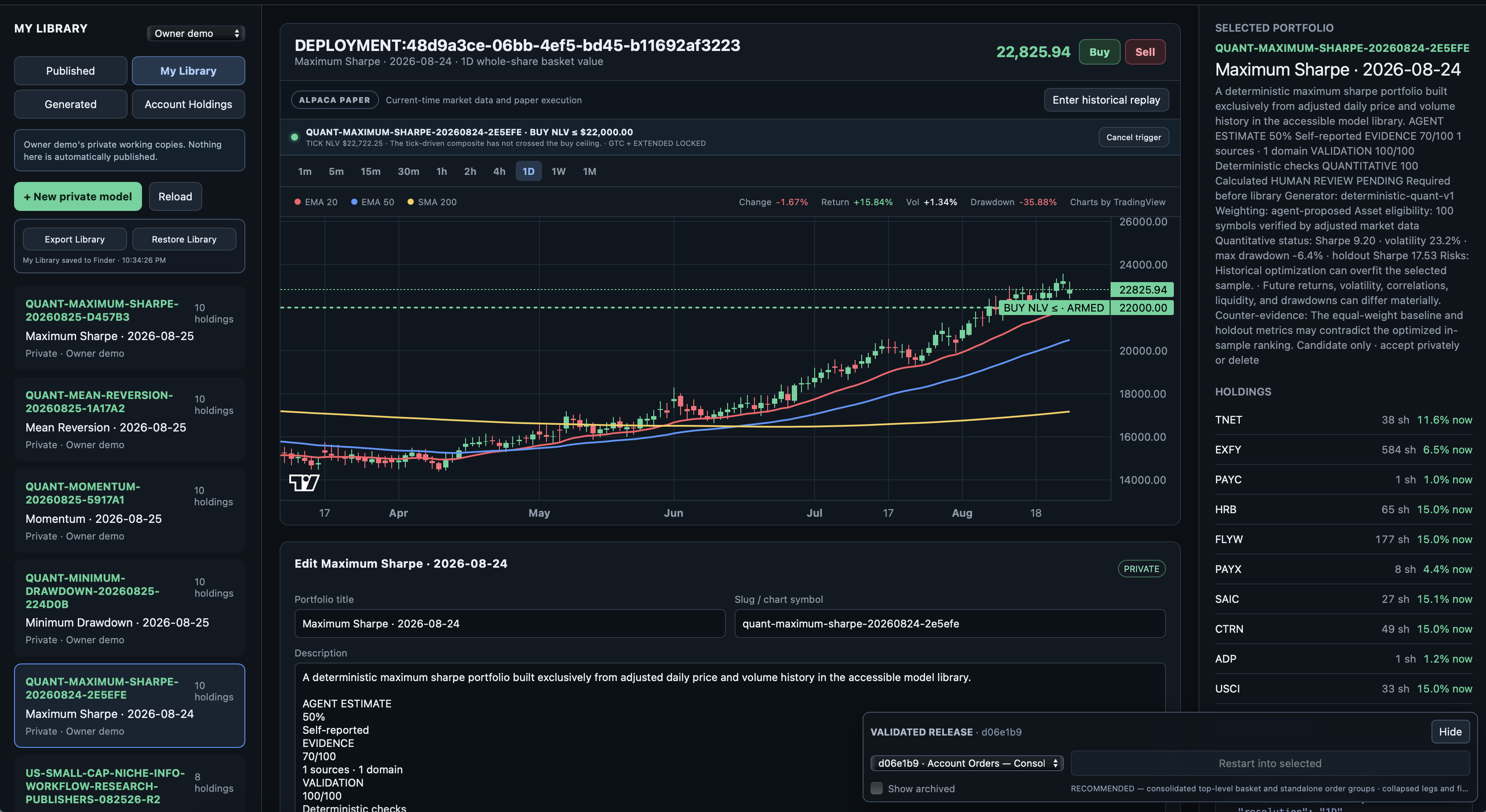The width and height of the screenshot is (1486, 812).
Task: Click the BUY NLV ARMED chart marker
Action: click(x=1053, y=308)
